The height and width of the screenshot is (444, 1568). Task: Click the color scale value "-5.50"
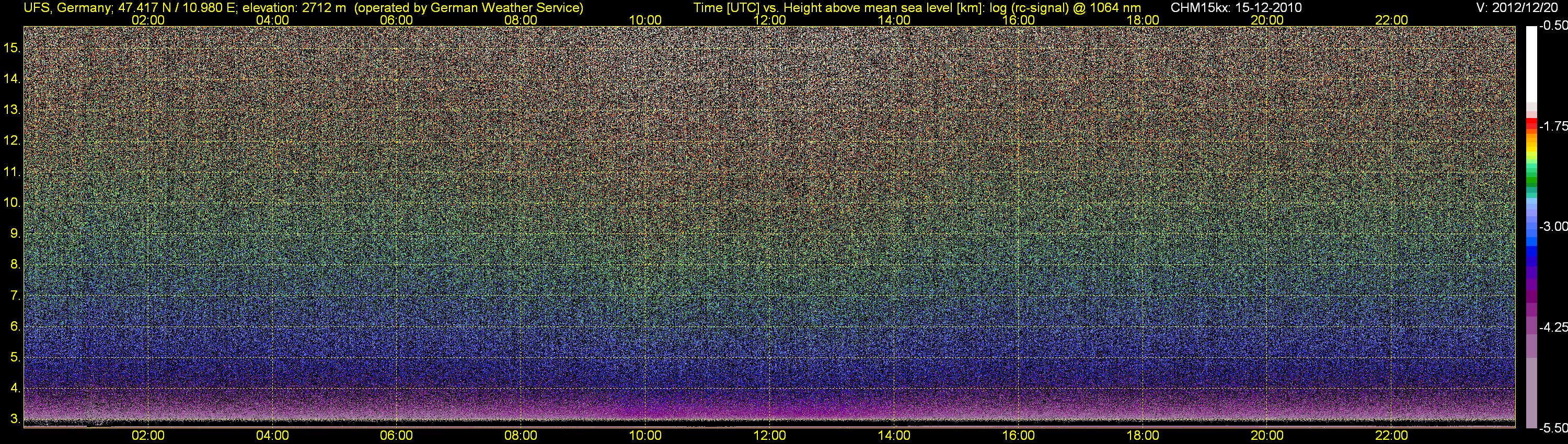1553,428
